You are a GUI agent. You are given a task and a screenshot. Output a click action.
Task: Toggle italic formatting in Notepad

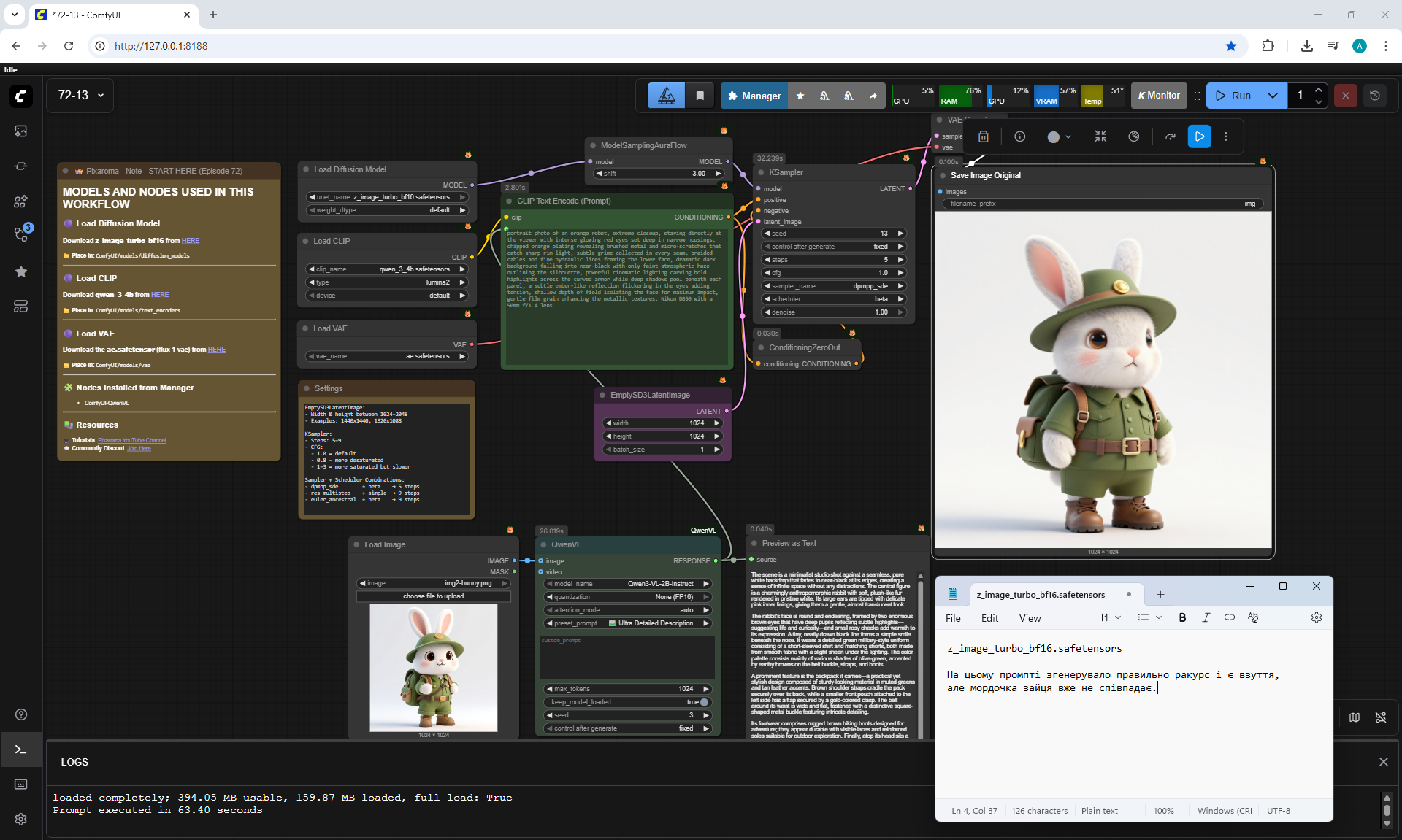1206,617
